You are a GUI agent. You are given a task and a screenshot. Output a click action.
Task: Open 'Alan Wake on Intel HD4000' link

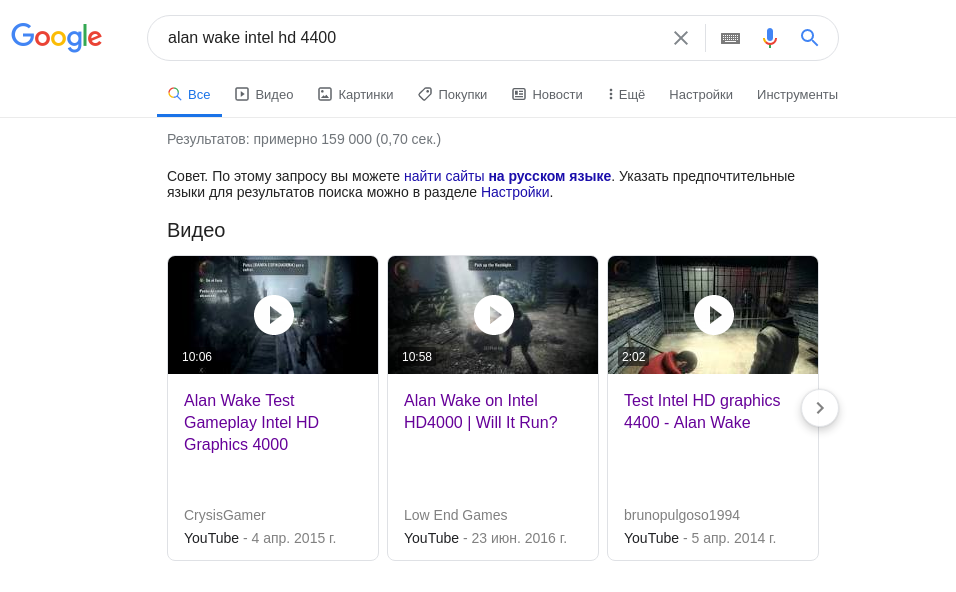[x=480, y=412]
